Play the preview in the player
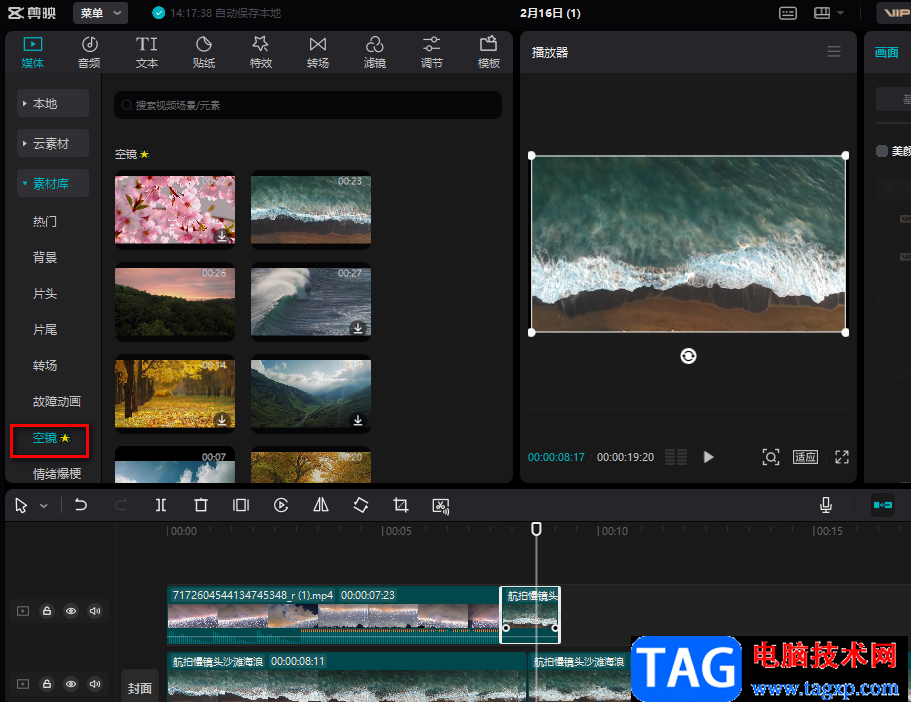Image resolution: width=911 pixels, height=702 pixels. pyautogui.click(x=708, y=457)
